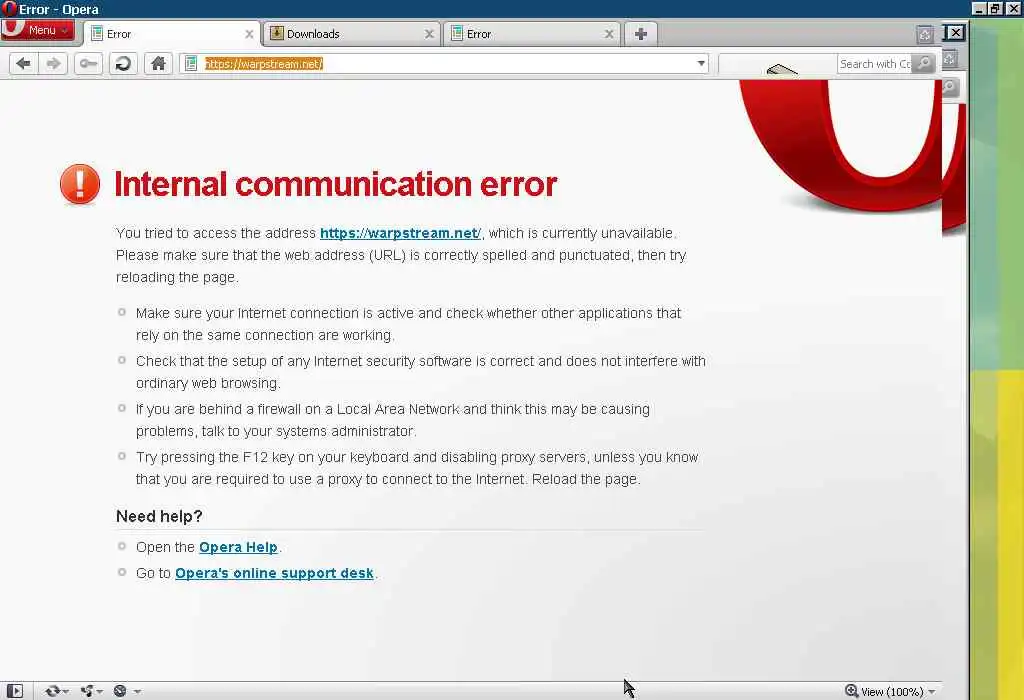This screenshot has width=1024, height=700.
Task: Follow the https://warpstream.net/ link in error text
Action: click(400, 233)
